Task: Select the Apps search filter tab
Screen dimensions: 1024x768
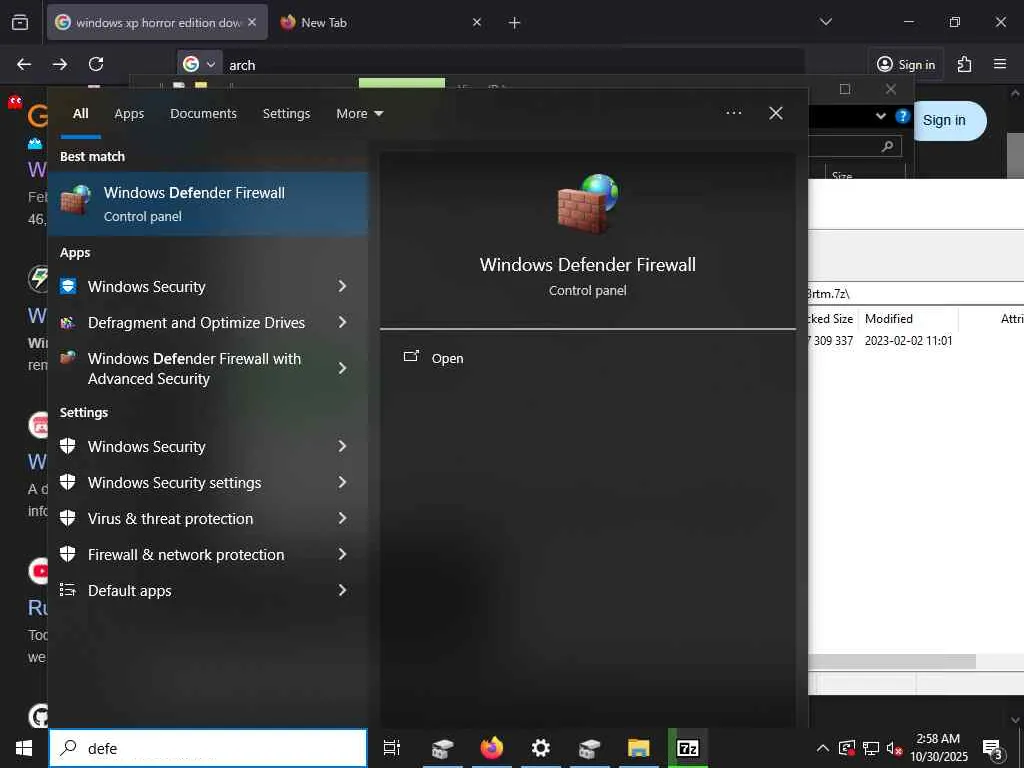Action: click(129, 114)
